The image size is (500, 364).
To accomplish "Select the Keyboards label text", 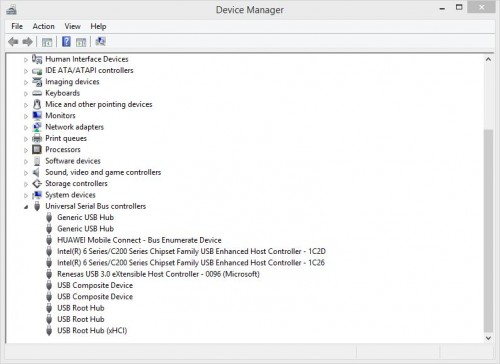I will click(63, 93).
